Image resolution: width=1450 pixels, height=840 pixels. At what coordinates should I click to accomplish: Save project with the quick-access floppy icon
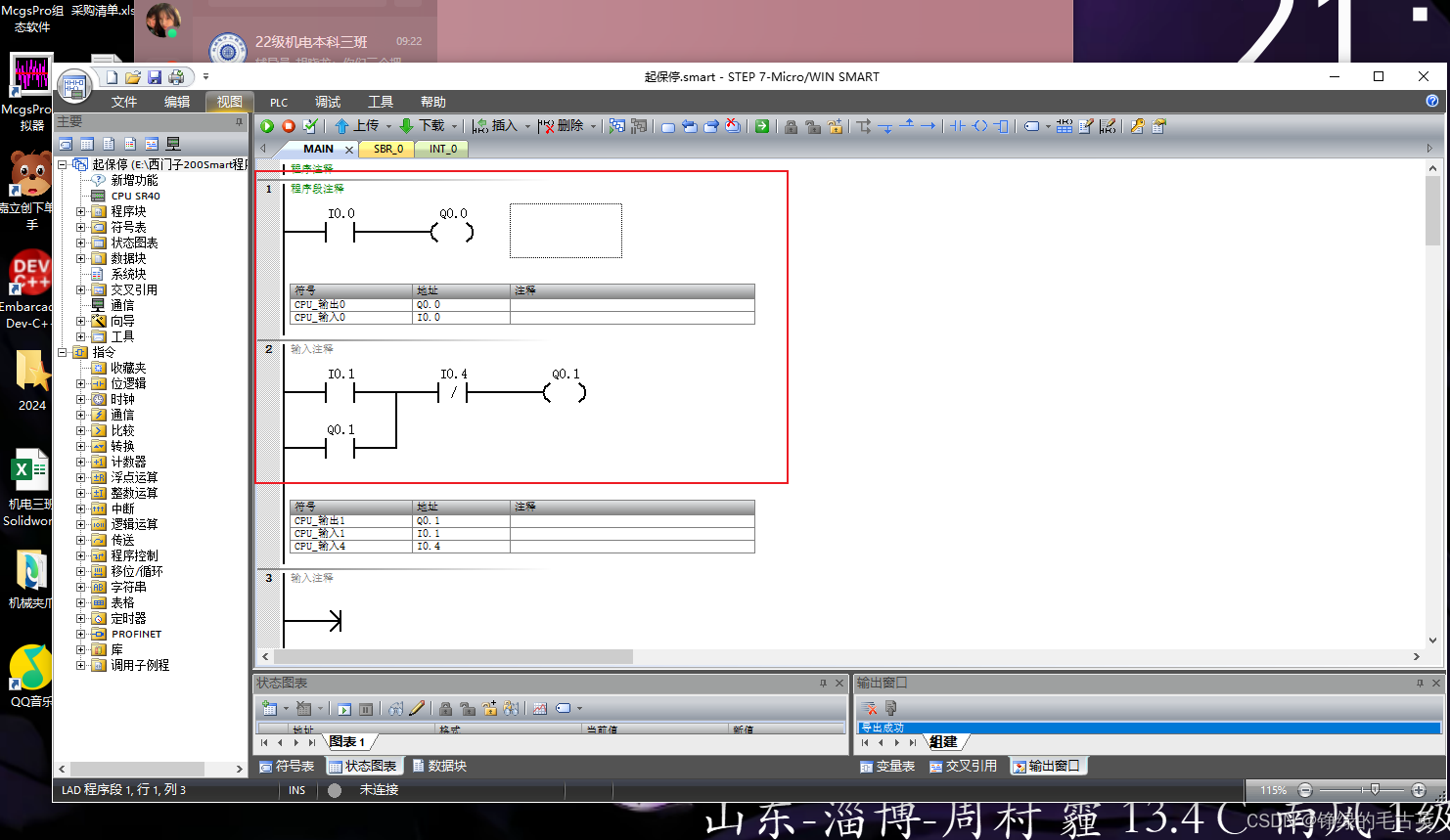coord(155,77)
